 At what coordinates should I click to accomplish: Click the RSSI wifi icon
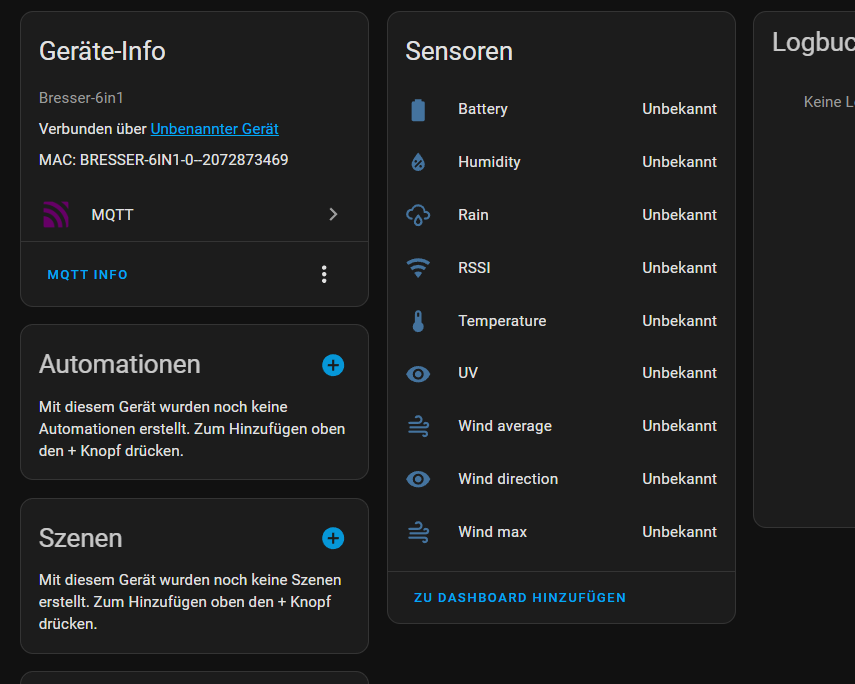(418, 268)
